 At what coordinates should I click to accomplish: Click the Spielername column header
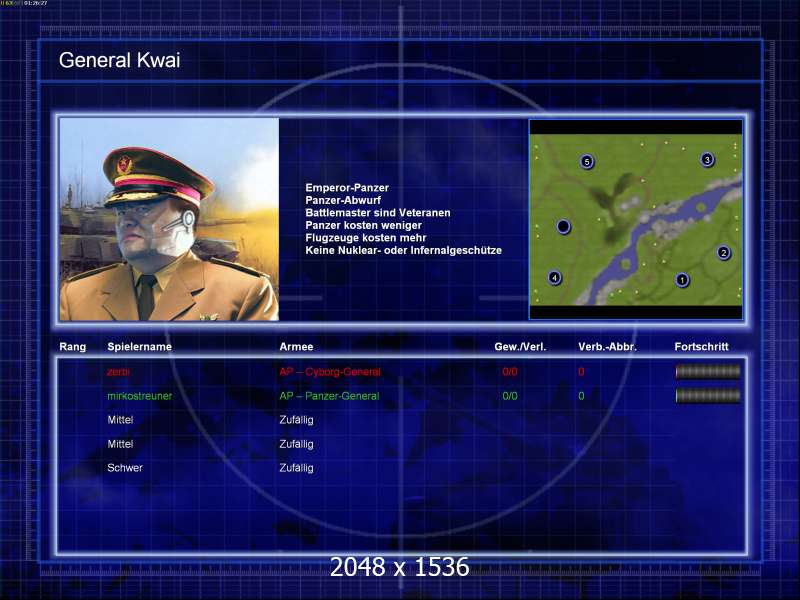point(139,347)
